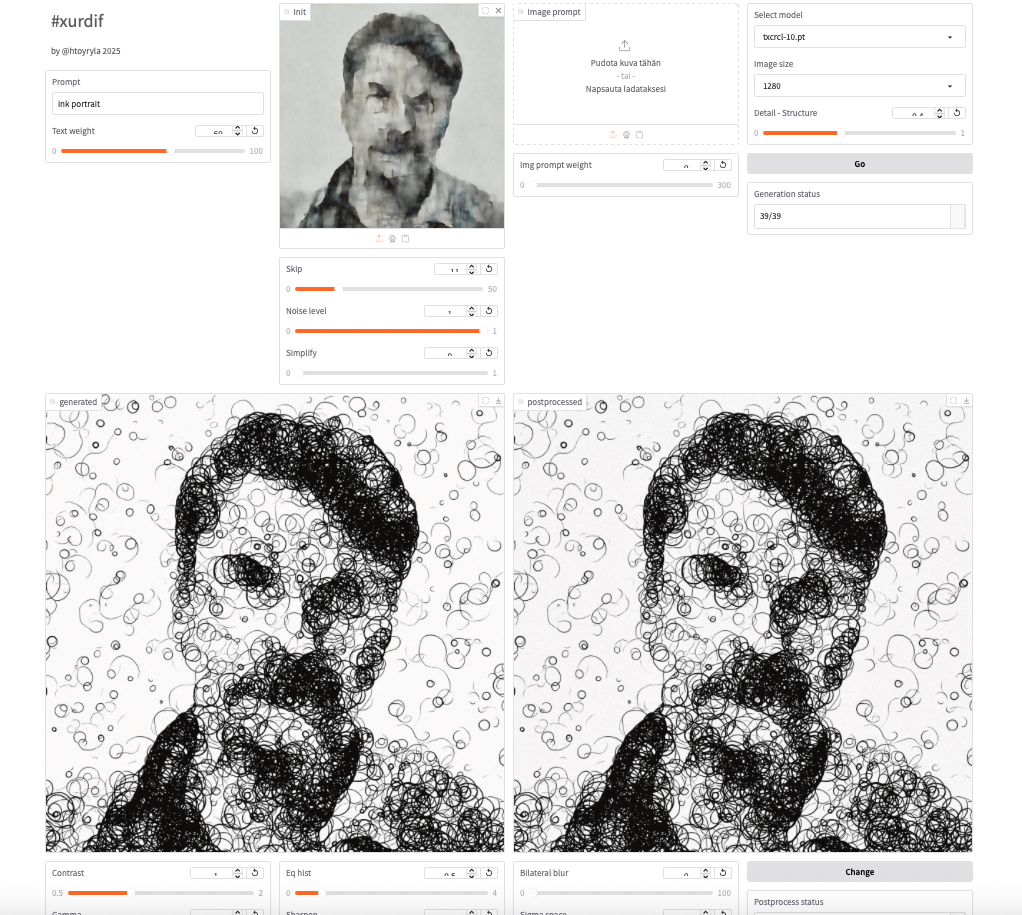Click the Img prompt weight number field
This screenshot has width=1022, height=915.
685,165
